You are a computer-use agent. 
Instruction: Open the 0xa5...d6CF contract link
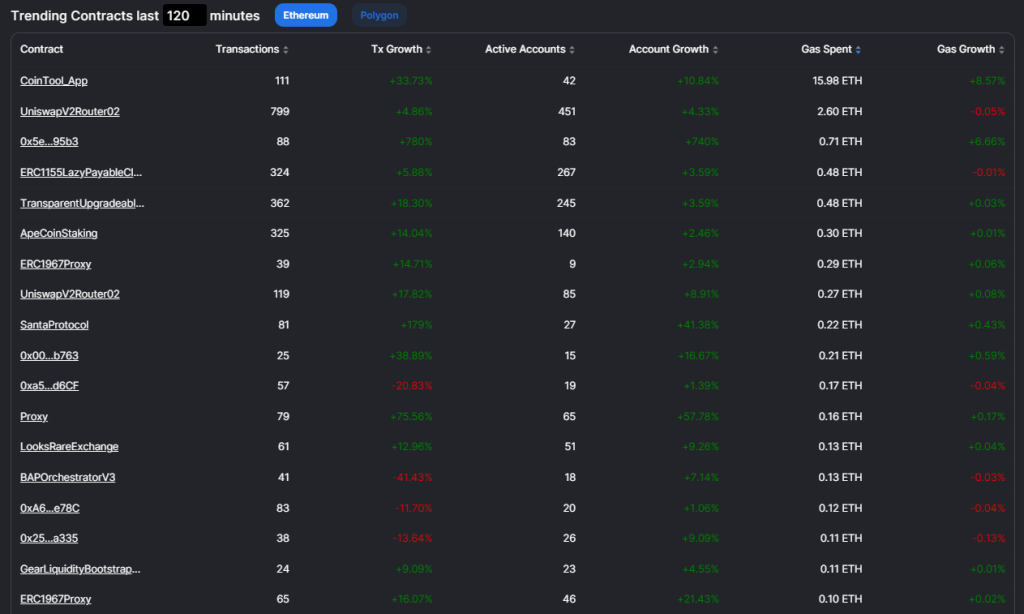(x=49, y=385)
